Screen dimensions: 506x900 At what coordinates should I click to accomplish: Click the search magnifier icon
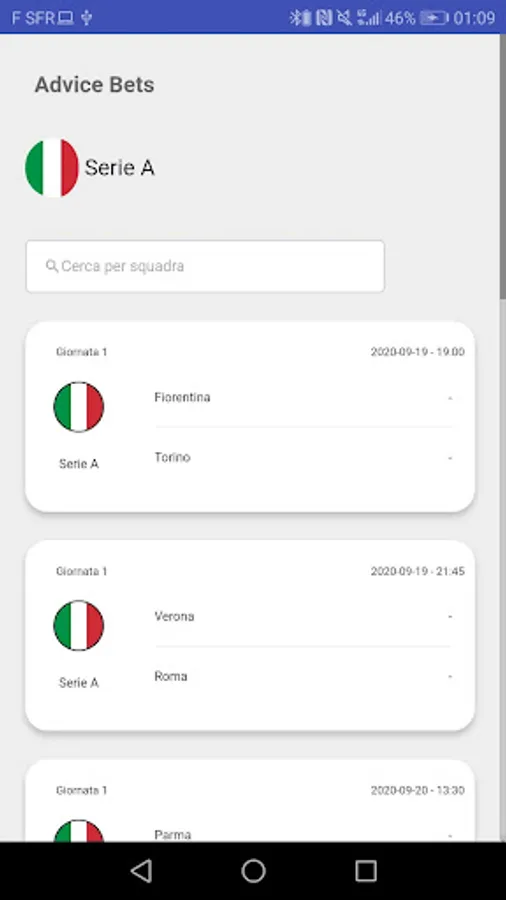[x=52, y=266]
